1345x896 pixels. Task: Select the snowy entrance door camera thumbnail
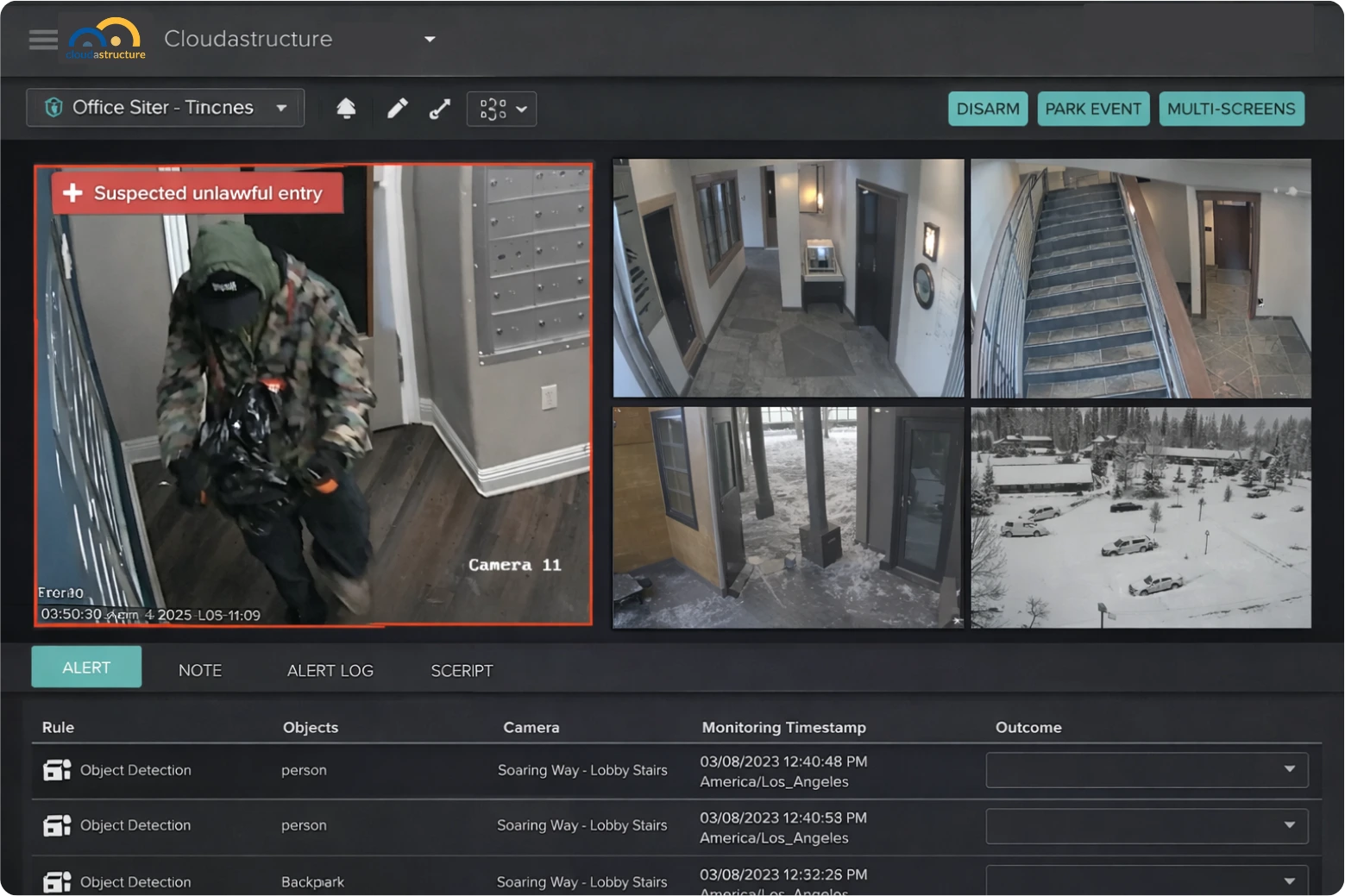pyautogui.click(x=789, y=517)
